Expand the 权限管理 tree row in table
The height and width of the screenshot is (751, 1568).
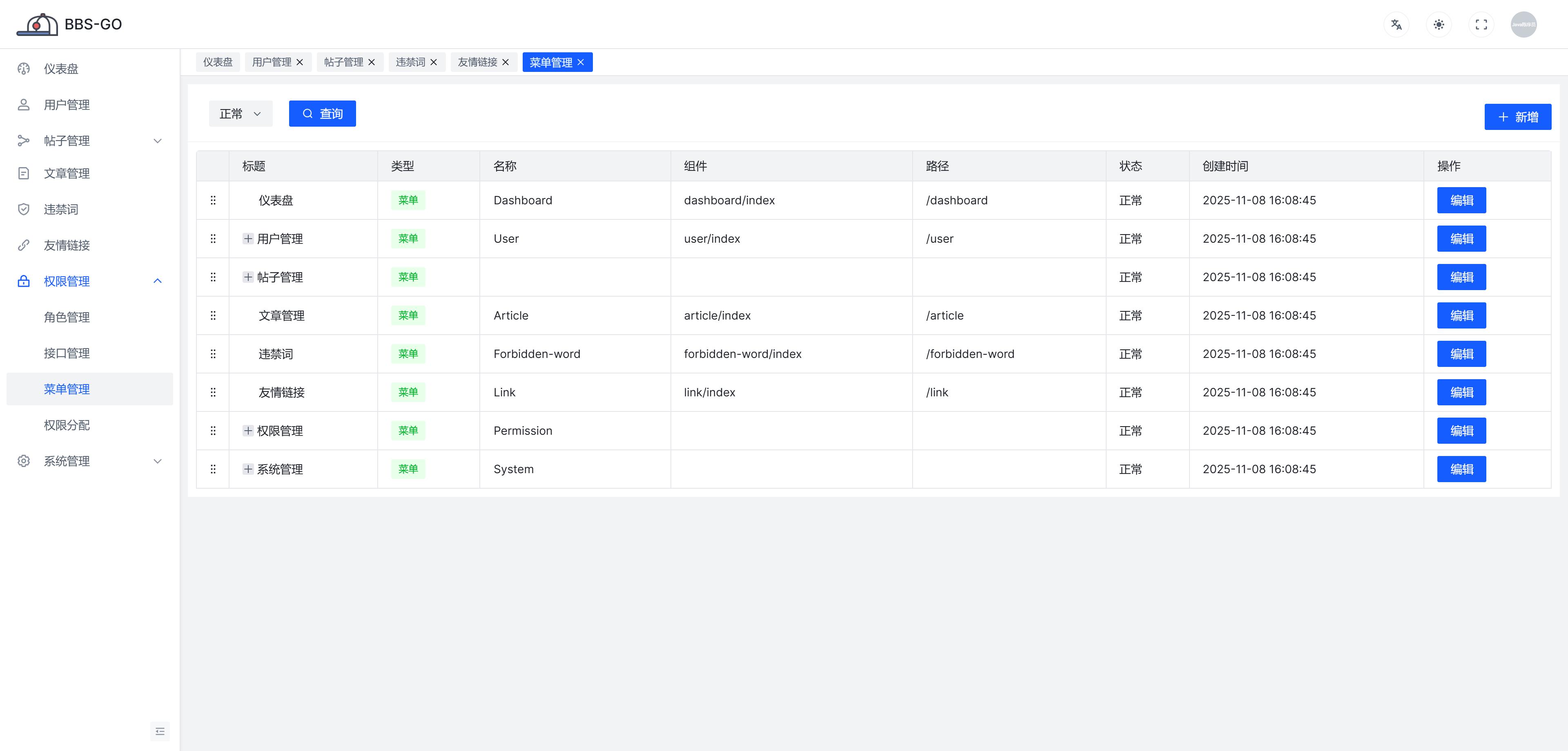[248, 431]
